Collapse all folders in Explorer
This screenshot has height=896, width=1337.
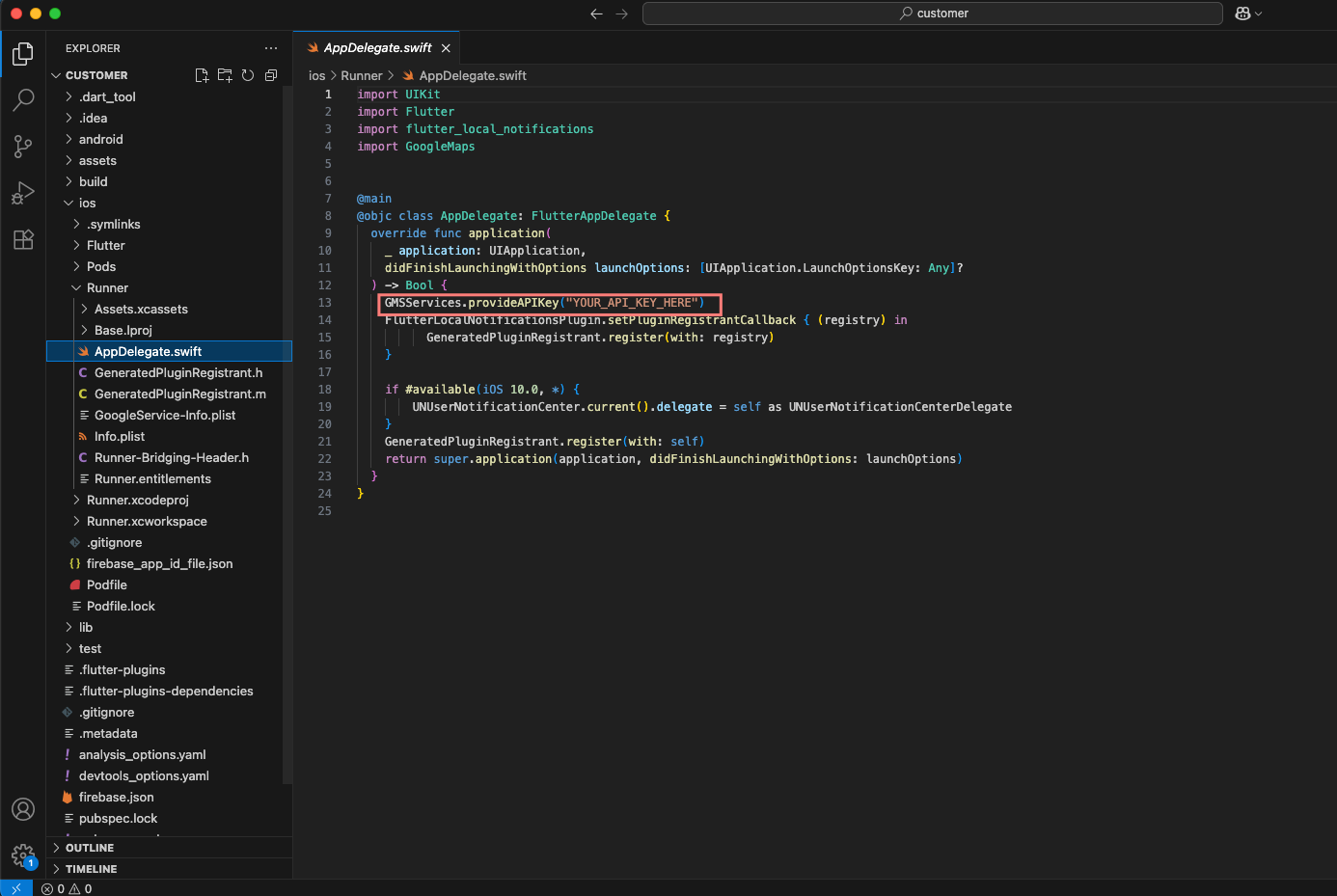[271, 75]
